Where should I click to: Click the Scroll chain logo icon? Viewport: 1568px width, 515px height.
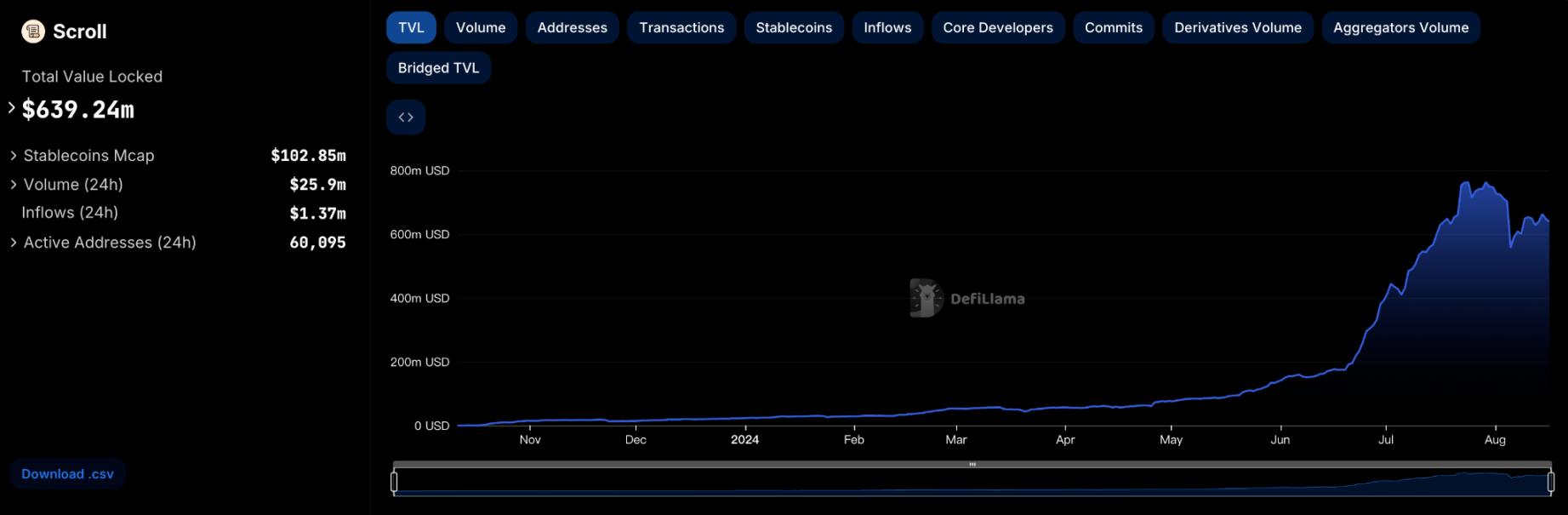coord(33,31)
